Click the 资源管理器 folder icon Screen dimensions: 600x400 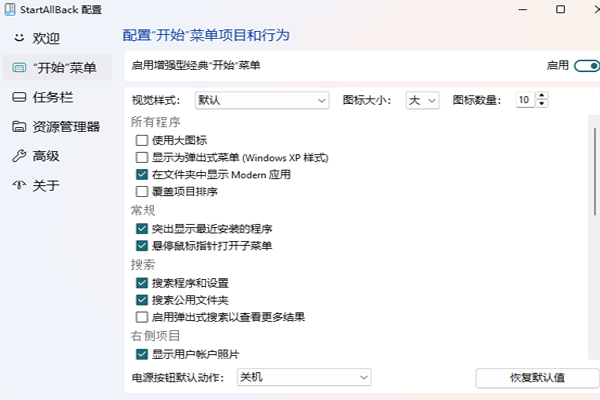tap(18, 127)
